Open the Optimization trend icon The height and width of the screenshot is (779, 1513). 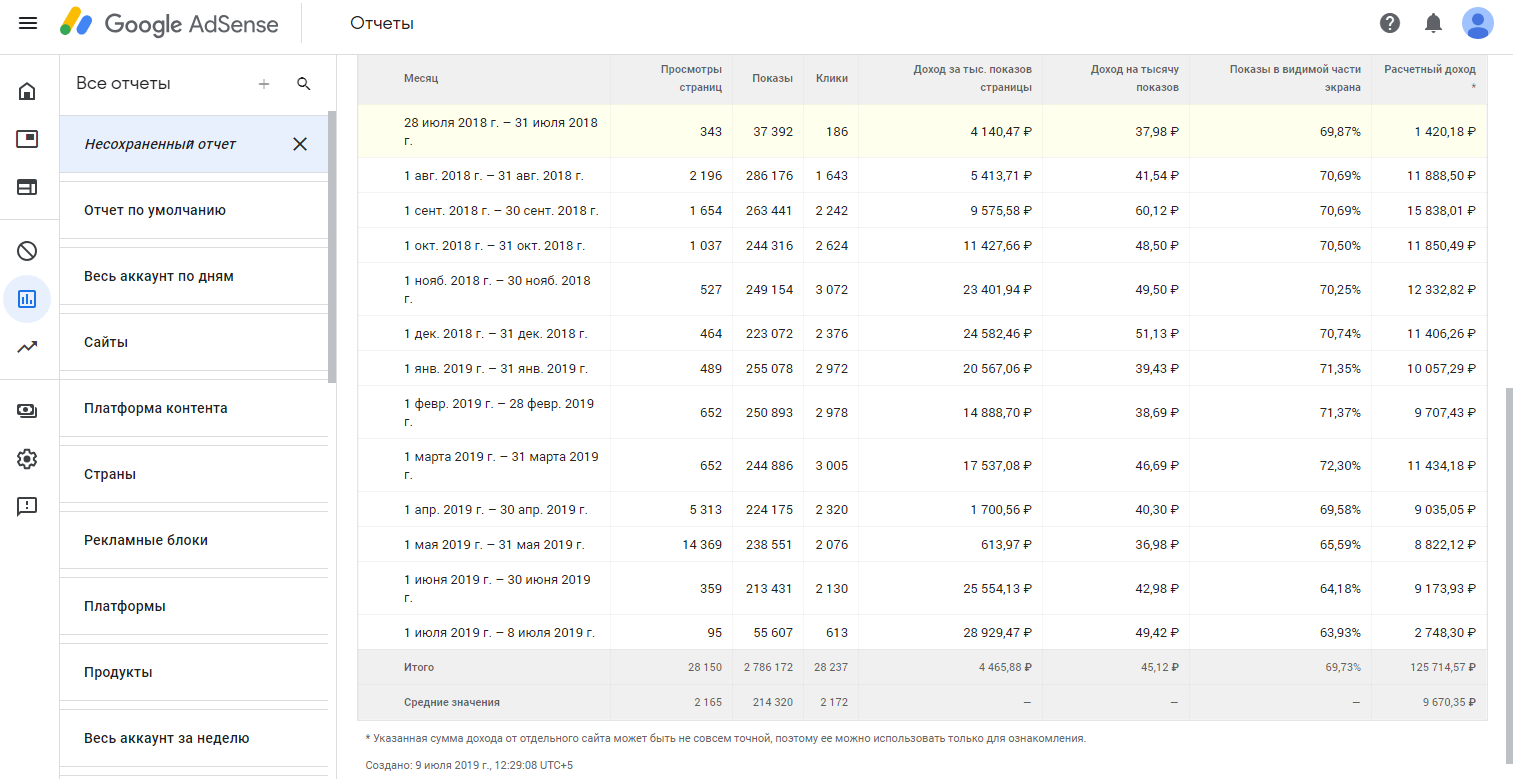click(27, 347)
